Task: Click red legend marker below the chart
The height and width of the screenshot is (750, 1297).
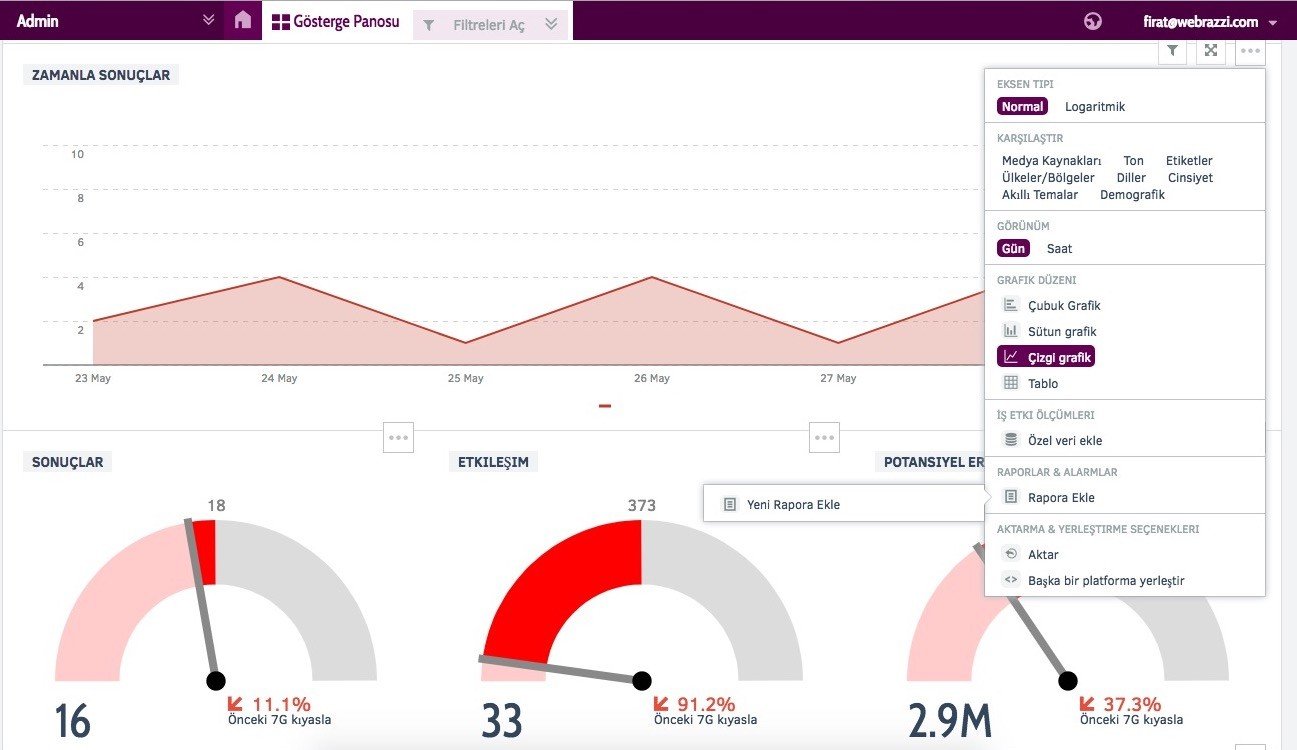Action: point(605,406)
